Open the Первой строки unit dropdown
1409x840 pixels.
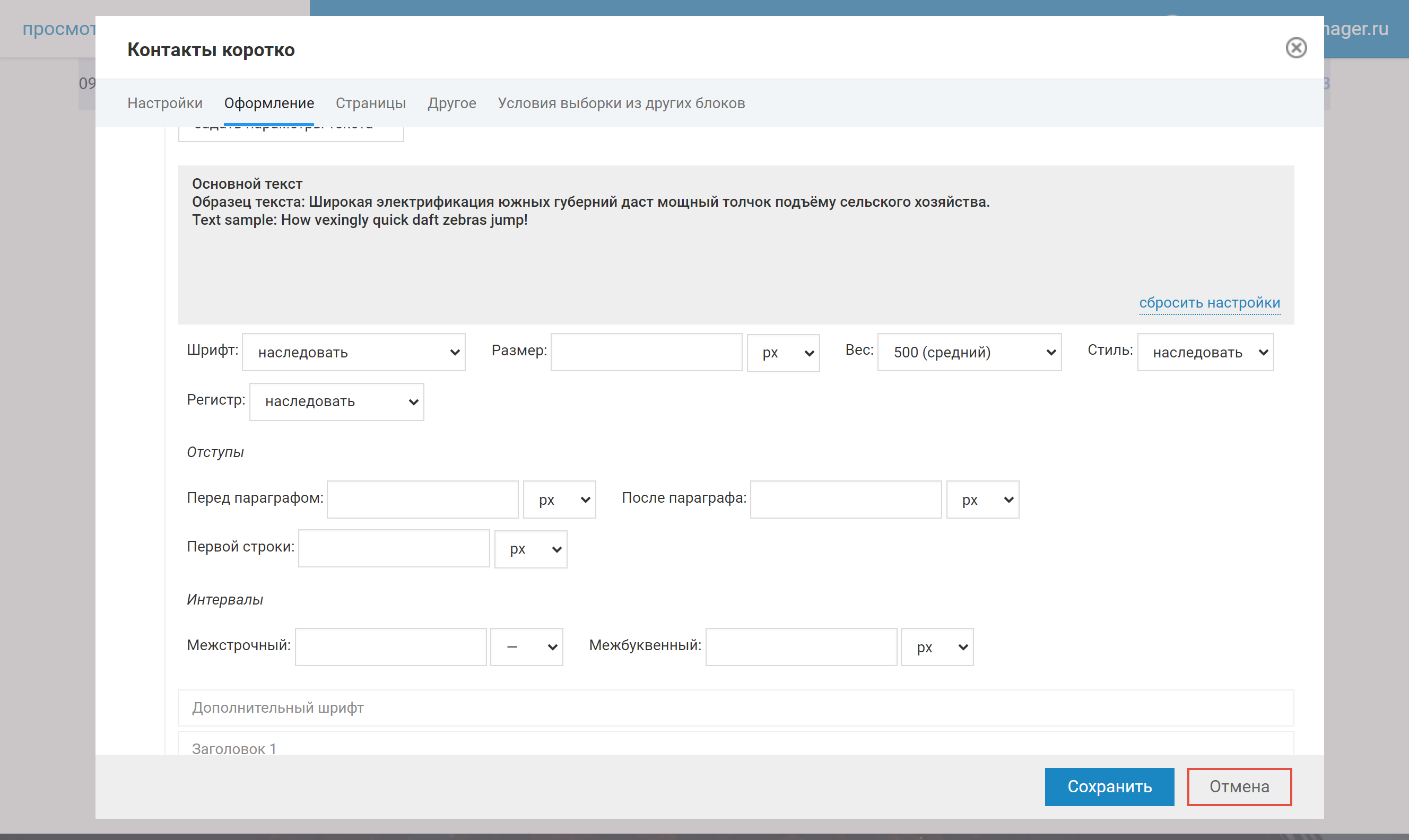(x=530, y=549)
